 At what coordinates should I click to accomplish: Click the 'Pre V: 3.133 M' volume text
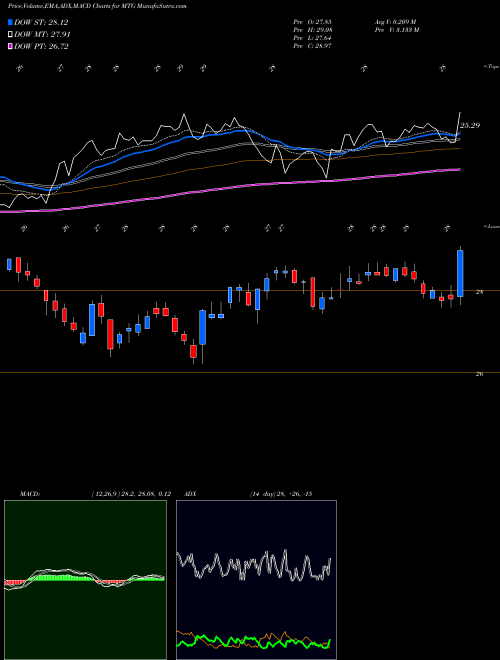point(396,30)
